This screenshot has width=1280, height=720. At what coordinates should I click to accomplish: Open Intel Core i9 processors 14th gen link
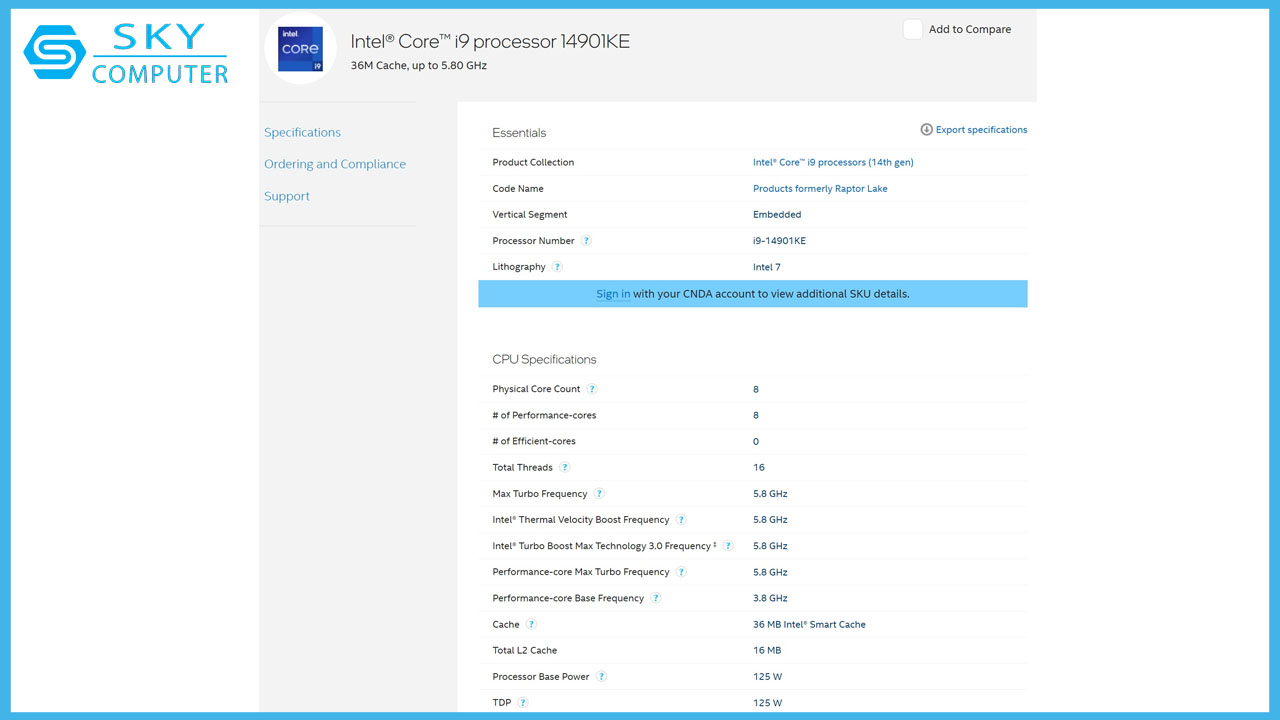pyautogui.click(x=833, y=162)
